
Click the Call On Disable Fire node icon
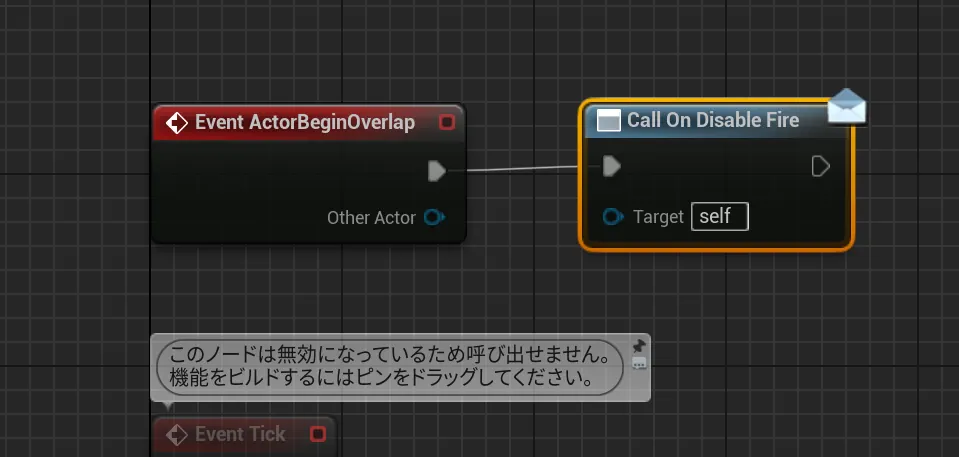pyautogui.click(x=609, y=121)
